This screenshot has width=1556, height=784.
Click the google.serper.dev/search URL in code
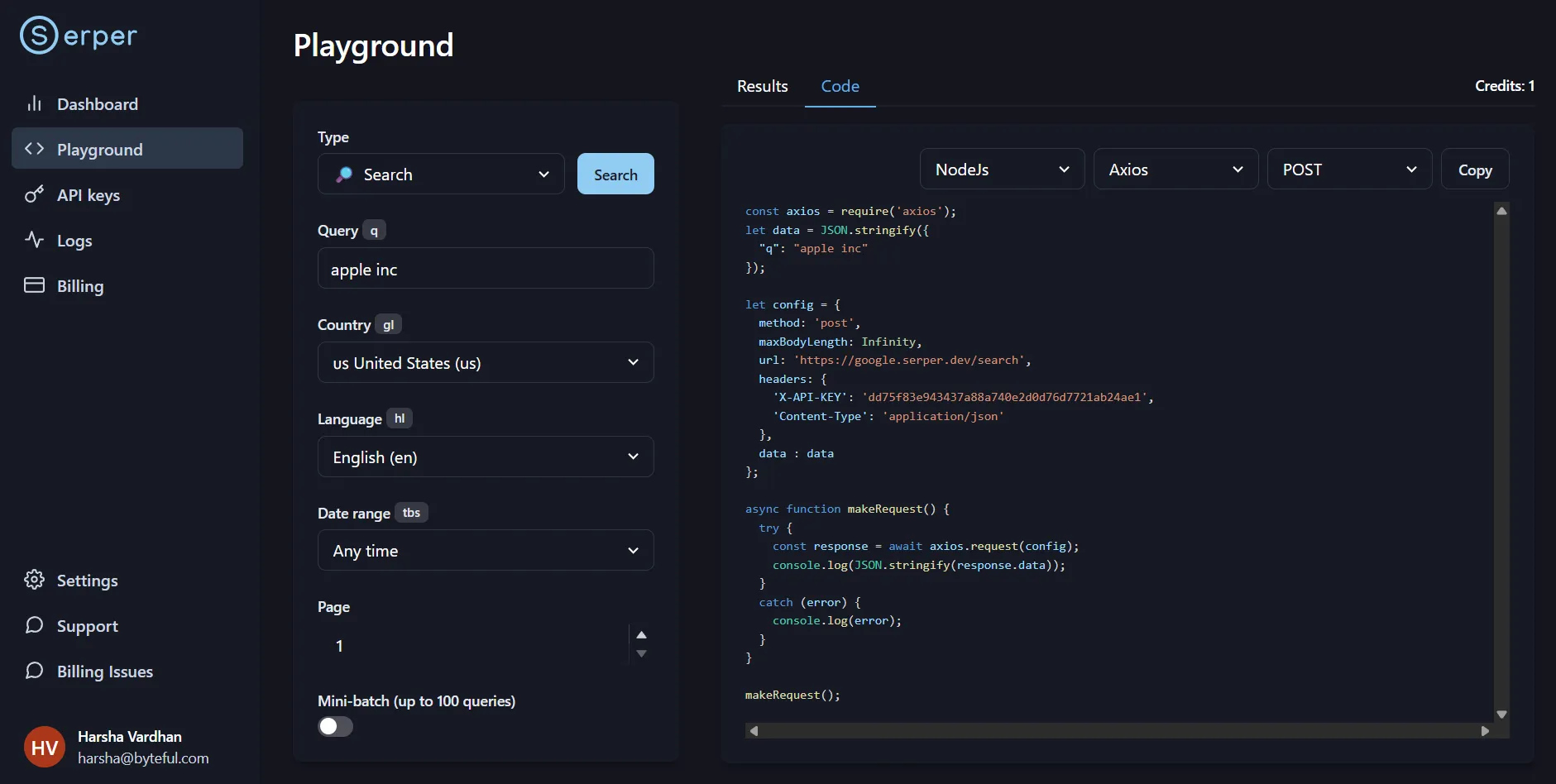click(910, 360)
